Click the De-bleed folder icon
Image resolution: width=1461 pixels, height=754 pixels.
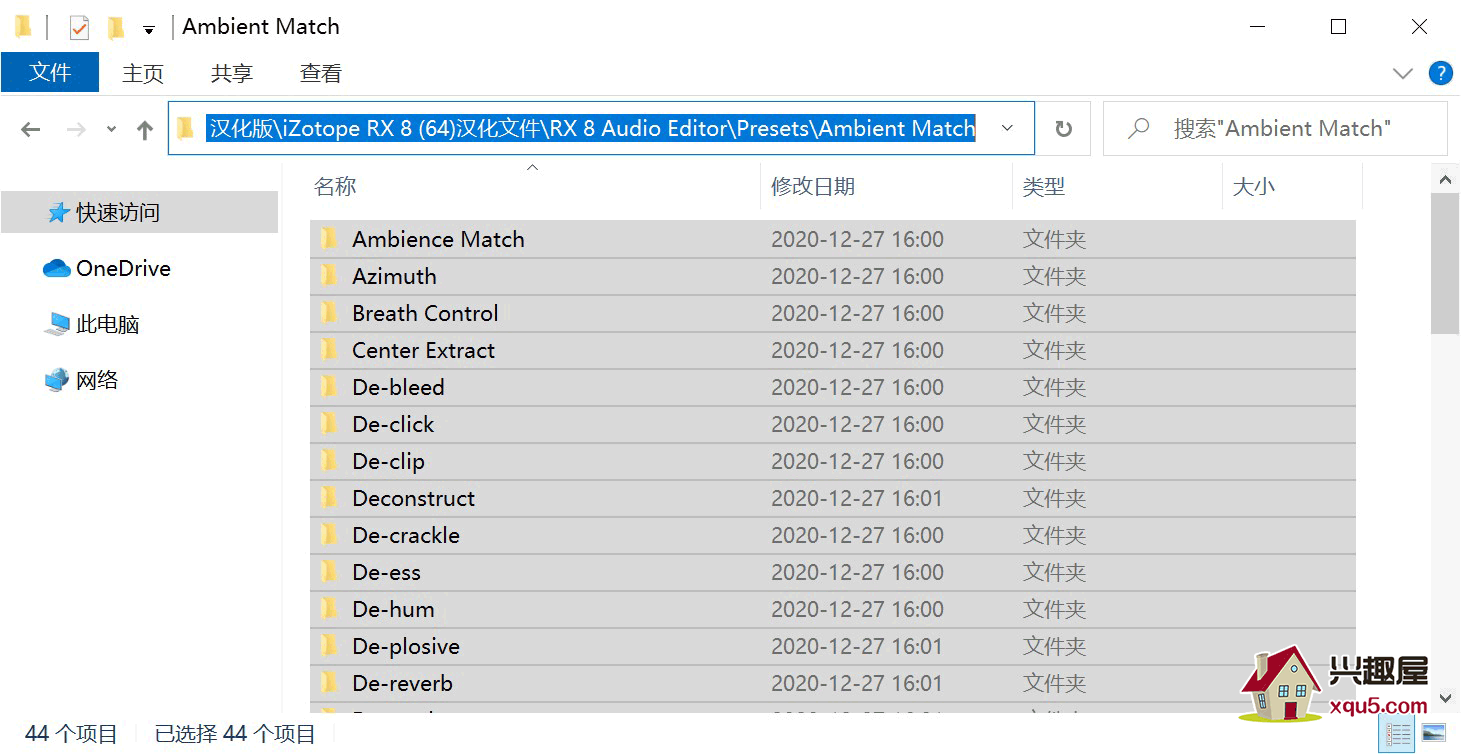(x=329, y=386)
